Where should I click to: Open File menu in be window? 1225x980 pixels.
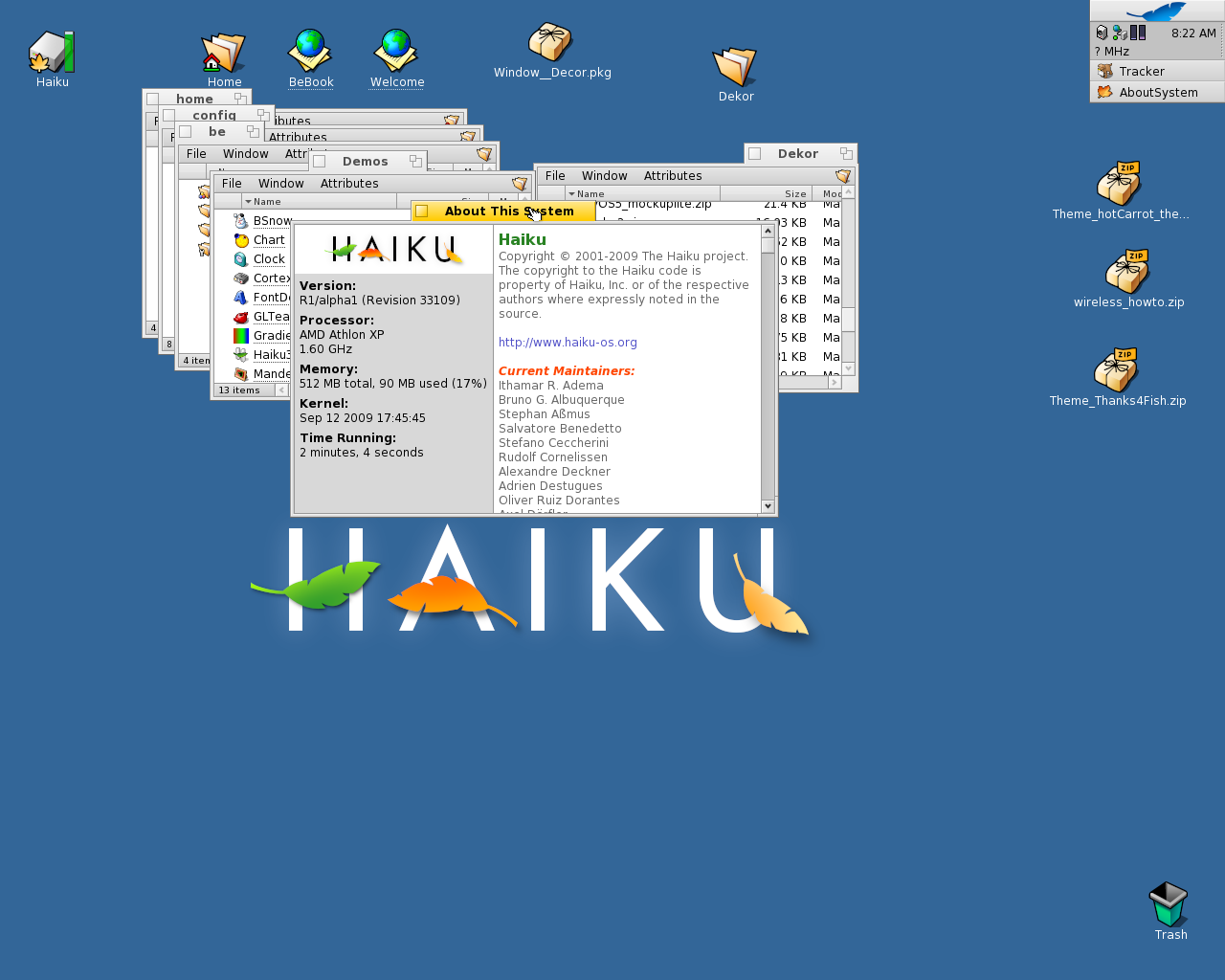[x=196, y=154]
